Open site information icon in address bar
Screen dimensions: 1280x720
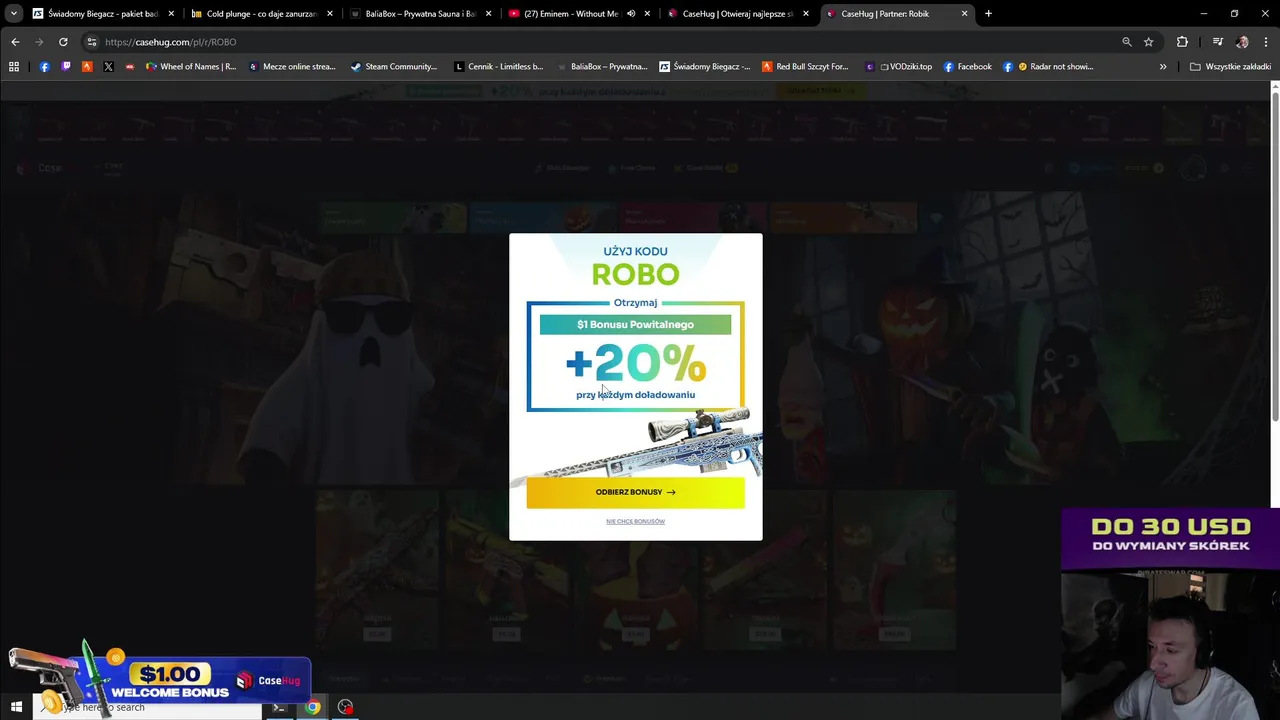[x=91, y=42]
